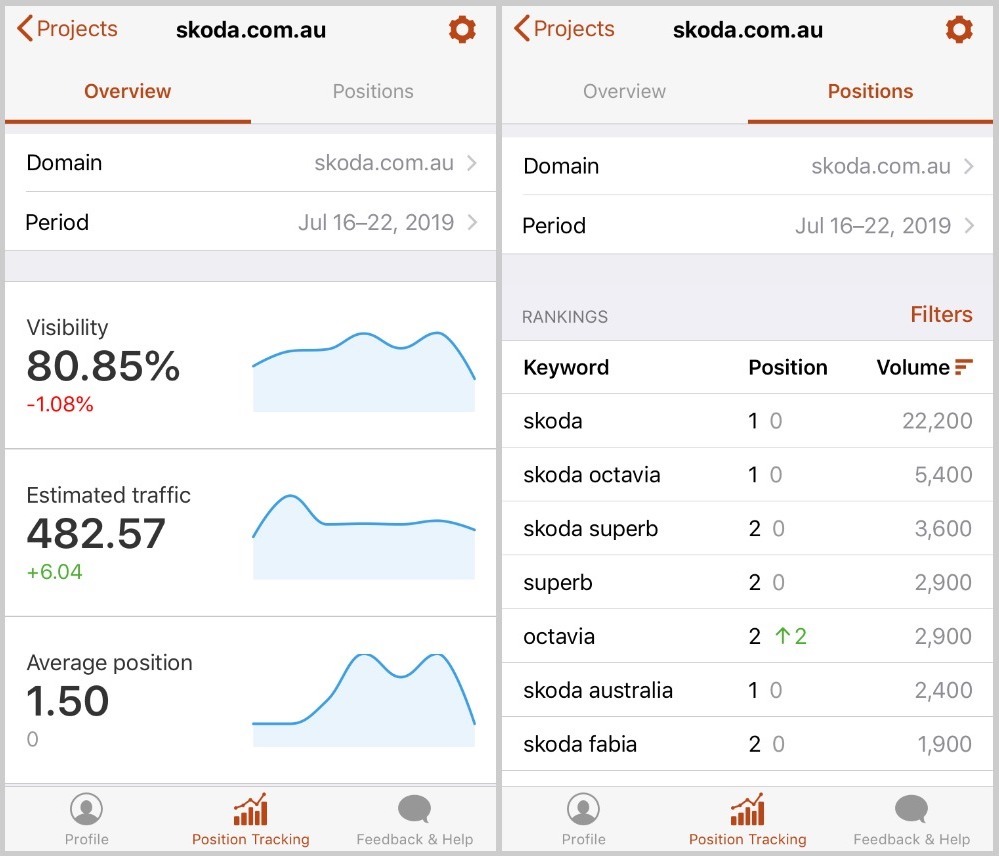Screen dimensions: 999x856
Task: Tap gear settings icon on left Overview screen
Action: [x=462, y=30]
